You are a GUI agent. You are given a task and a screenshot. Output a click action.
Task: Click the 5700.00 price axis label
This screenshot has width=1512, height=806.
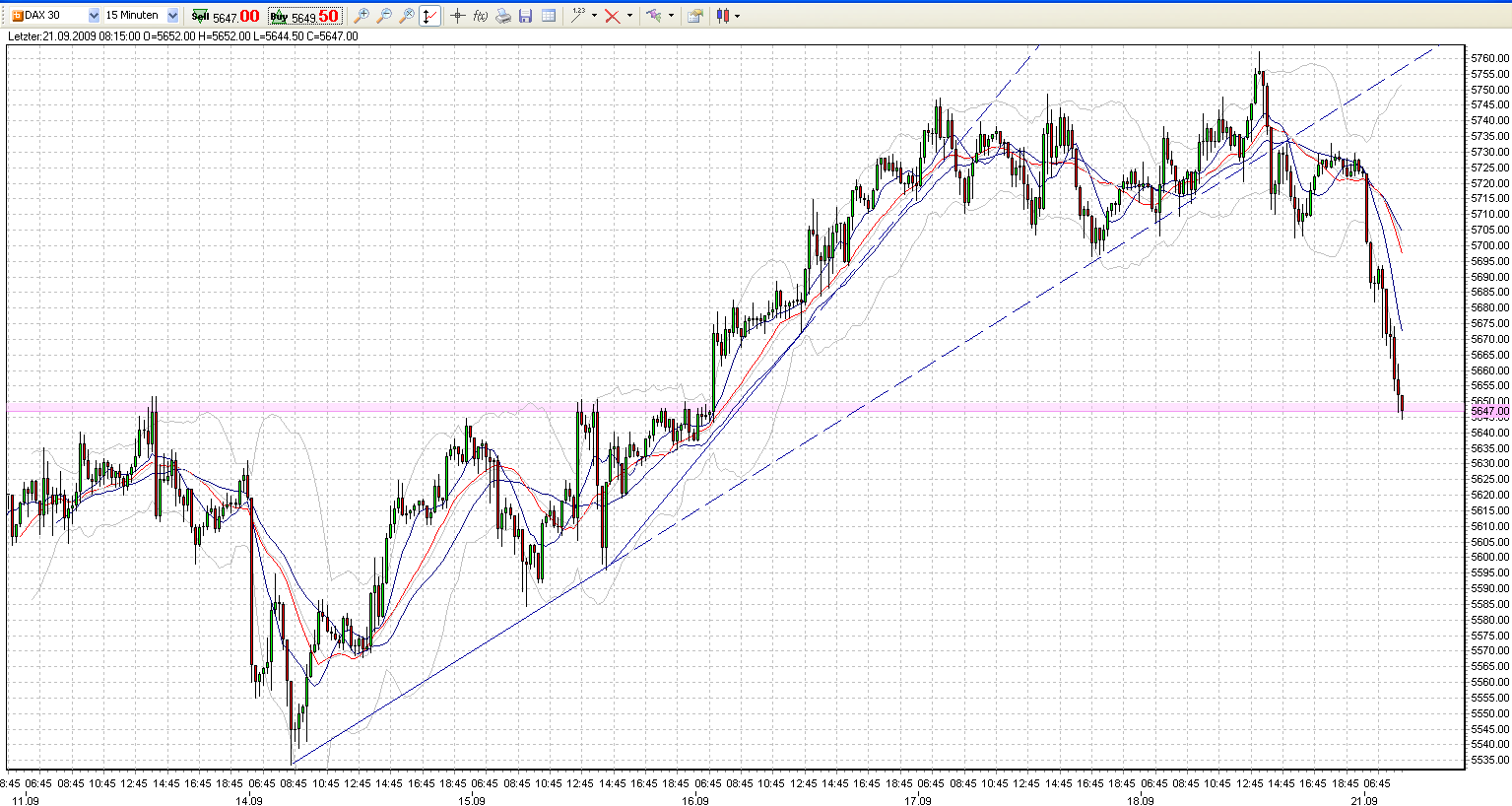click(1489, 245)
